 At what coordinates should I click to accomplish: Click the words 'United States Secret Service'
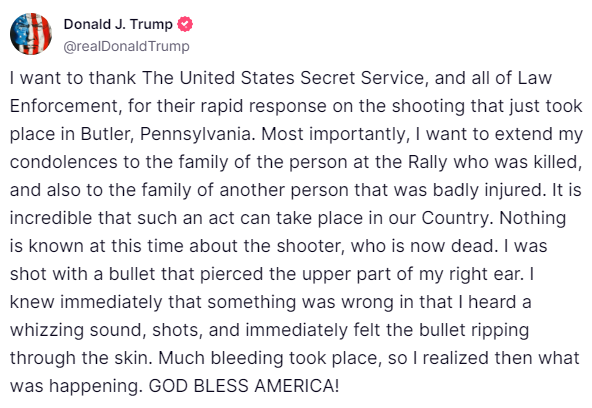pyautogui.click(x=302, y=78)
